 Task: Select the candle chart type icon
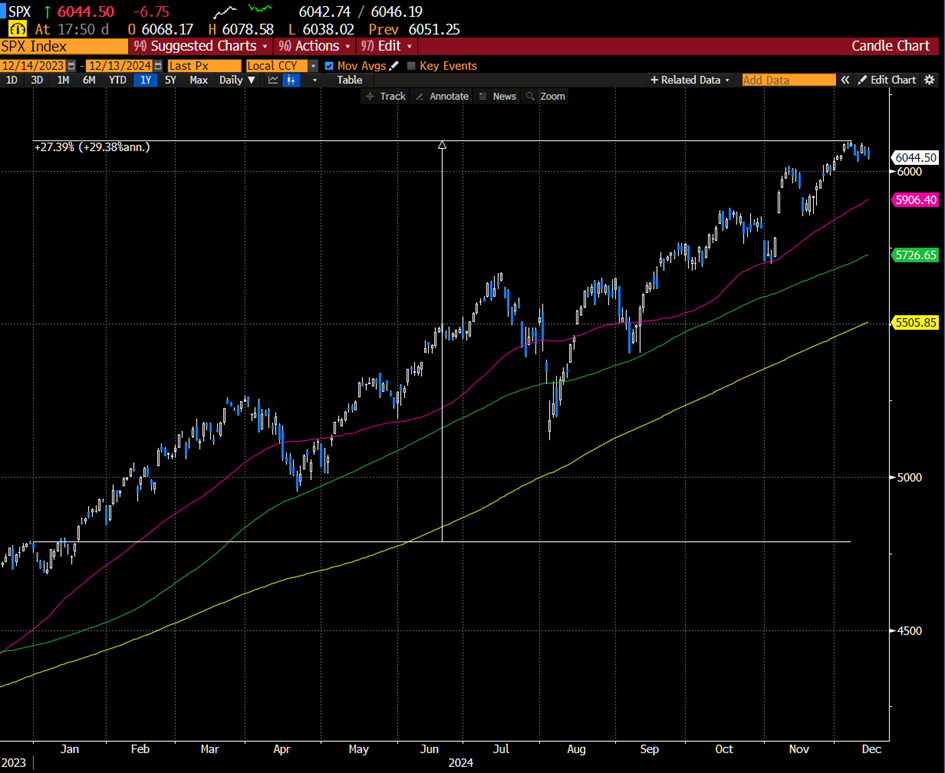(292, 80)
